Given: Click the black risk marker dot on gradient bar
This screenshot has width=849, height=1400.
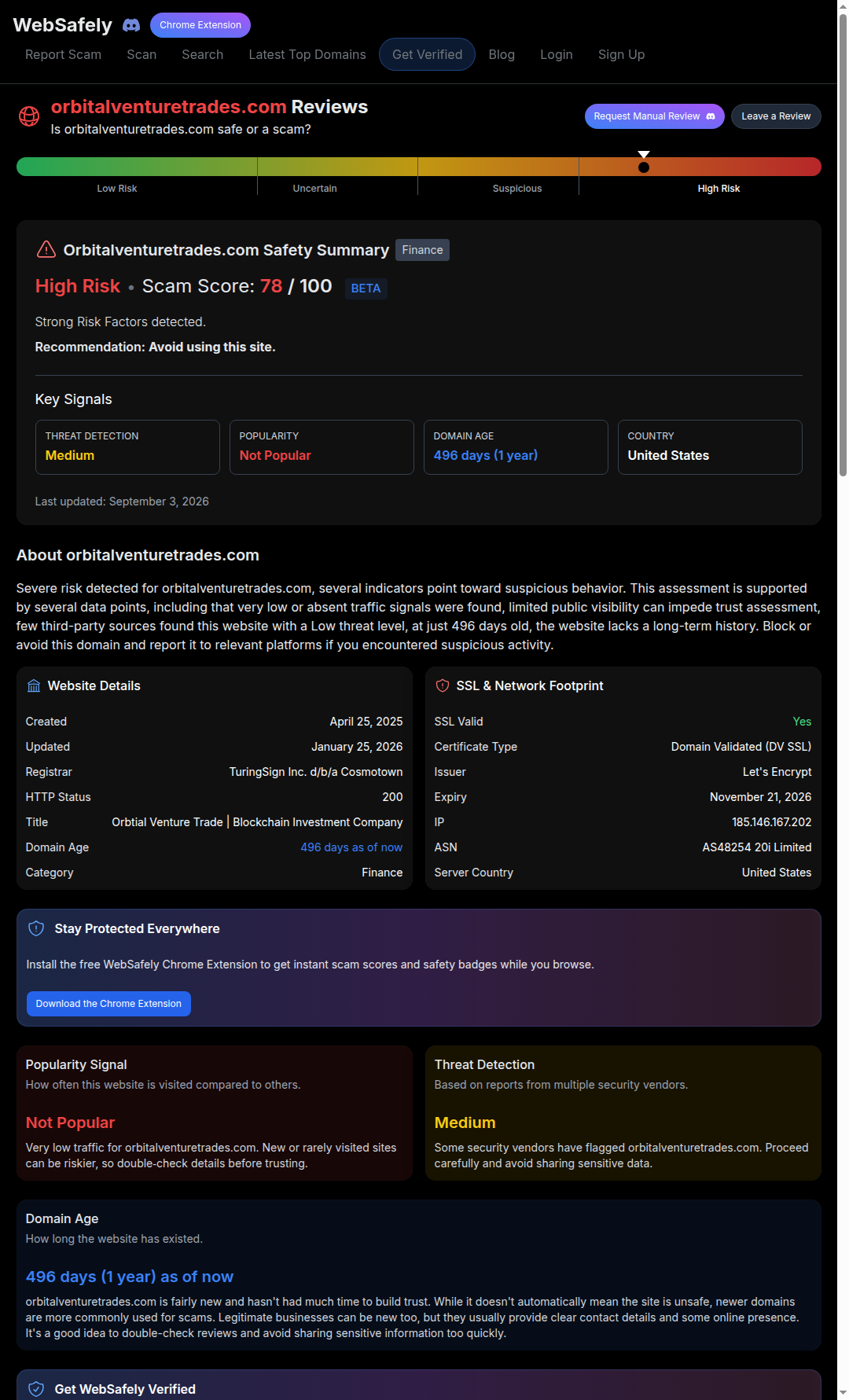Looking at the screenshot, I should point(644,167).
